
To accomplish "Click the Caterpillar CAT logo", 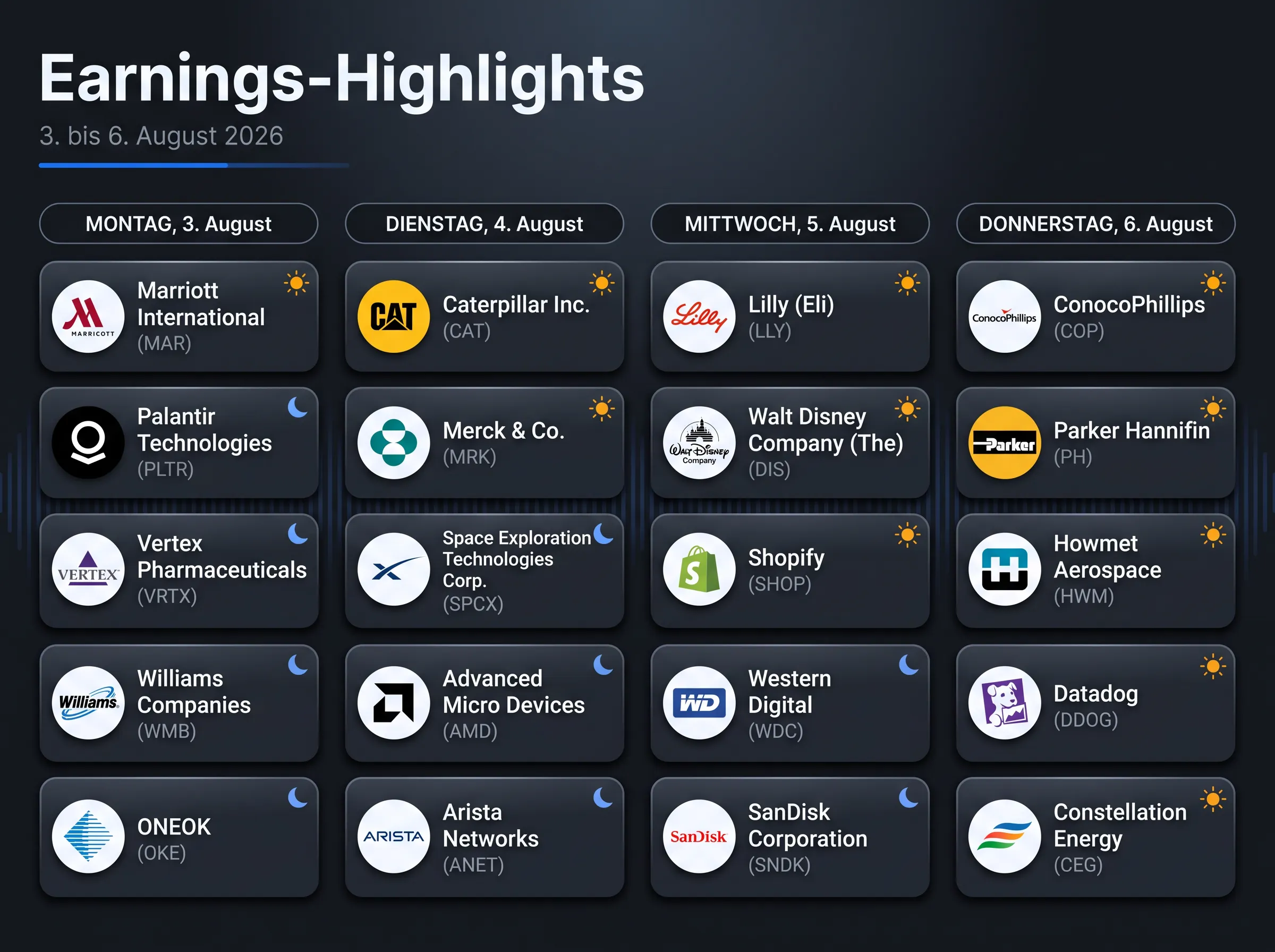I will point(394,317).
